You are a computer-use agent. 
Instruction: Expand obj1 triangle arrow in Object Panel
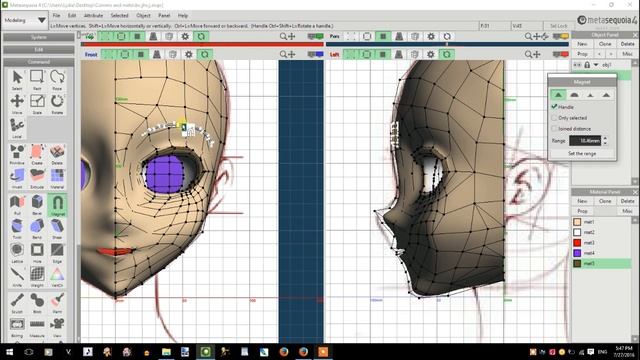(596, 64)
